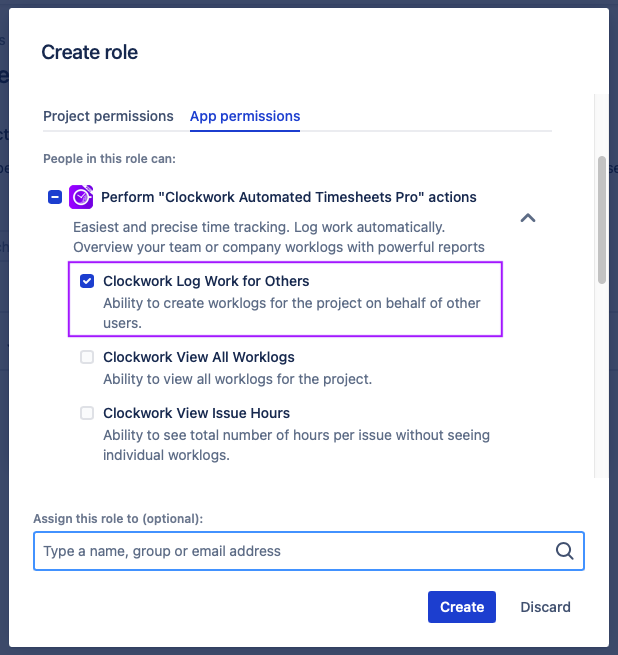Click the magnifier icon in the assign field
This screenshot has height=655, width=618.
[564, 551]
